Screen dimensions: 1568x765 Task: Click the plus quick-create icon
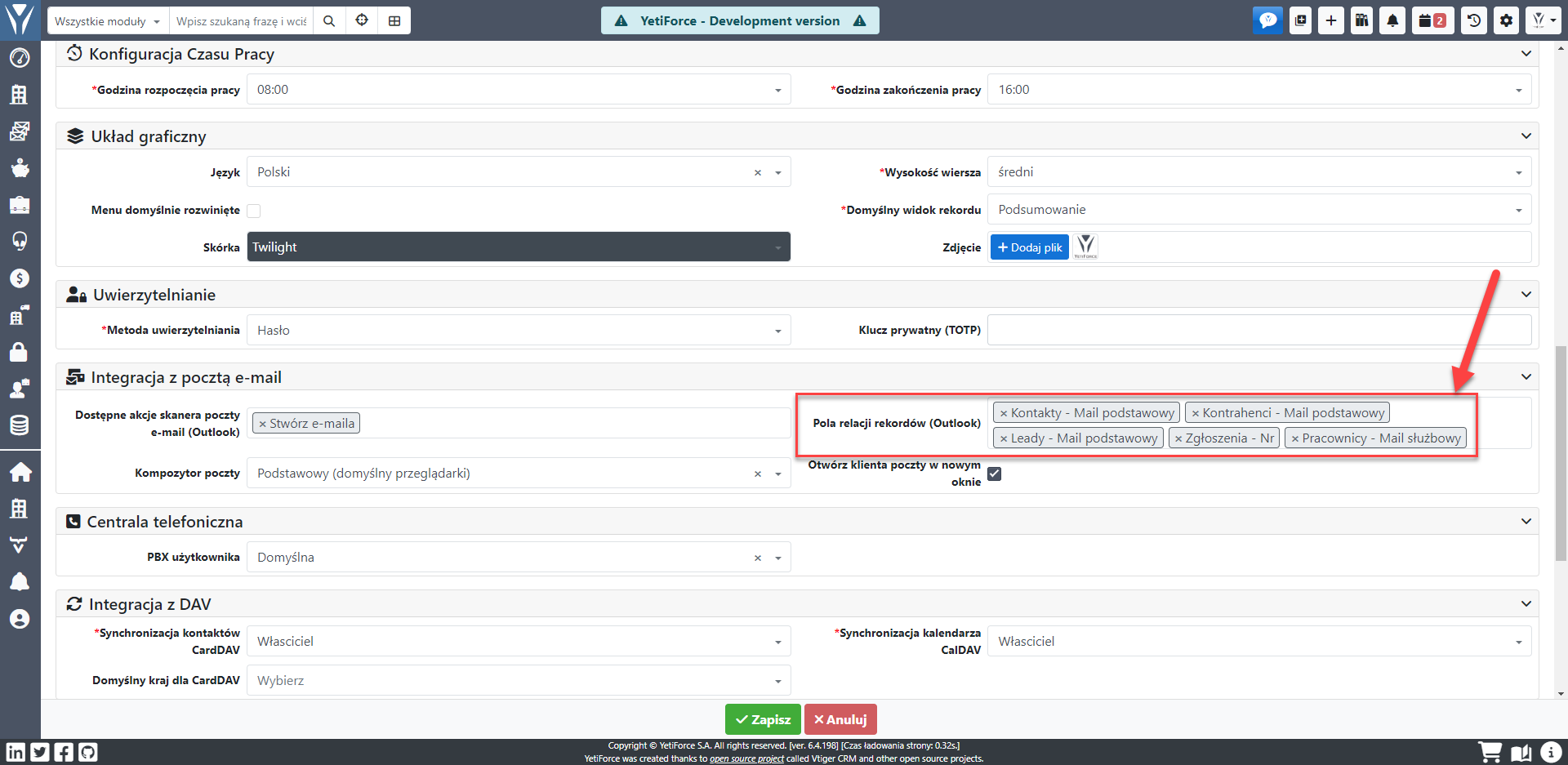click(1331, 20)
